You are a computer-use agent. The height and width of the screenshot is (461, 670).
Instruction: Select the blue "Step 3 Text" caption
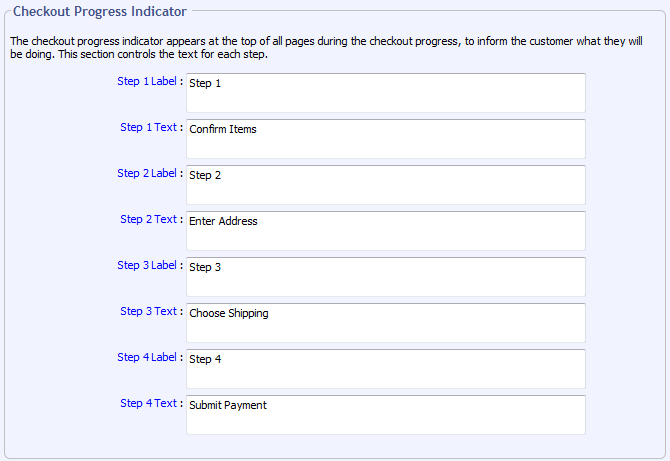[x=148, y=312]
